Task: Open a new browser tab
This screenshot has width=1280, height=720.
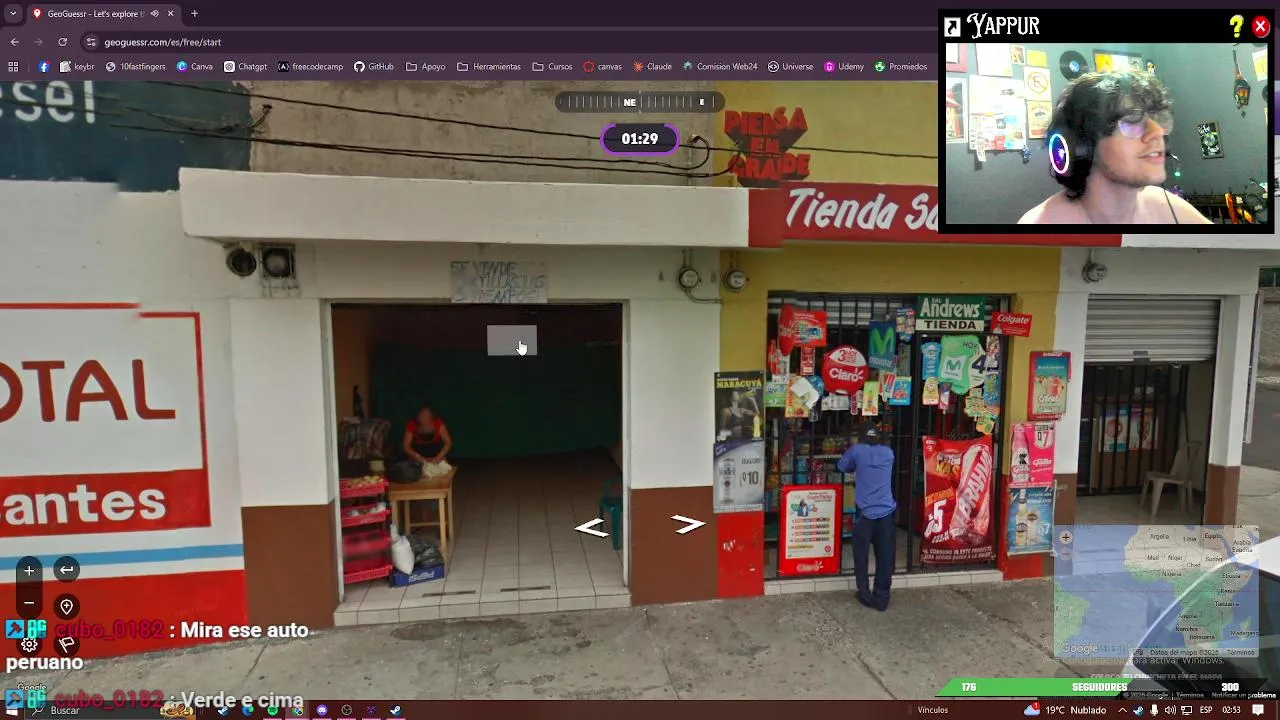Action: point(194,14)
